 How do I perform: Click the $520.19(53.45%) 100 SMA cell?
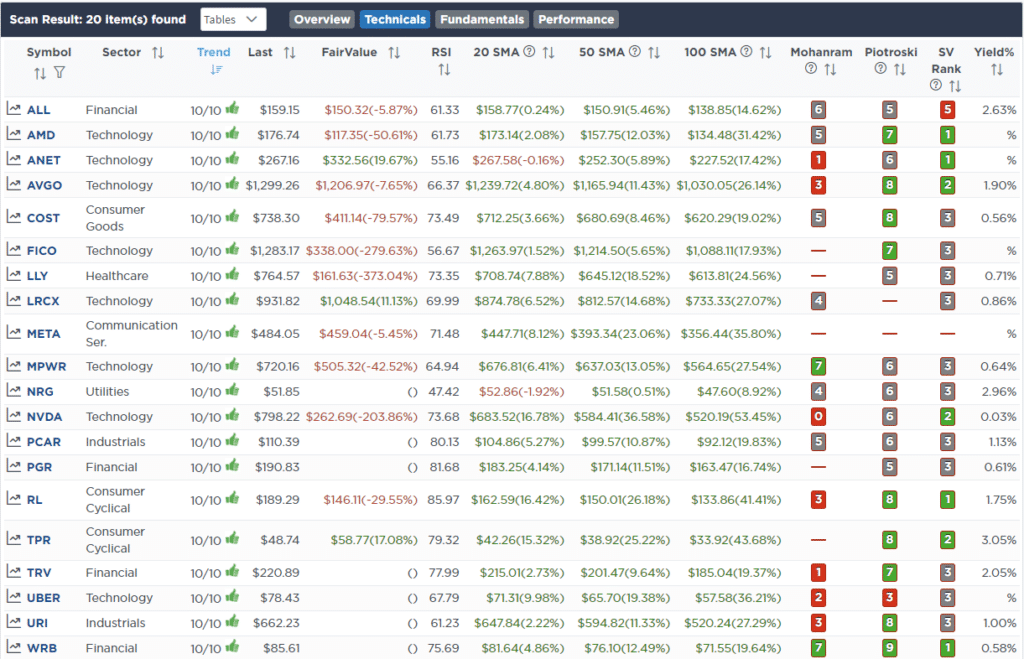pyautogui.click(x=733, y=417)
